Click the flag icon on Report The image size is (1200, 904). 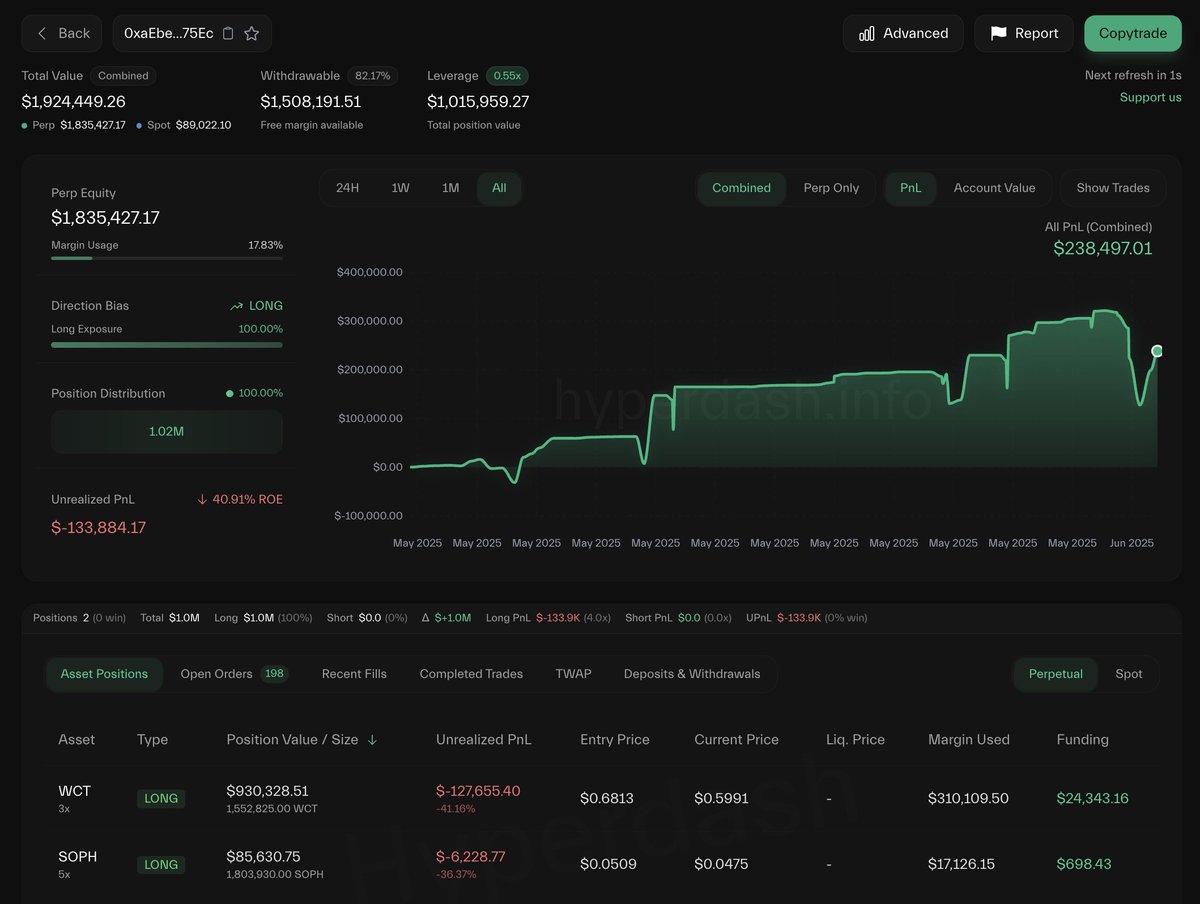click(x=998, y=33)
